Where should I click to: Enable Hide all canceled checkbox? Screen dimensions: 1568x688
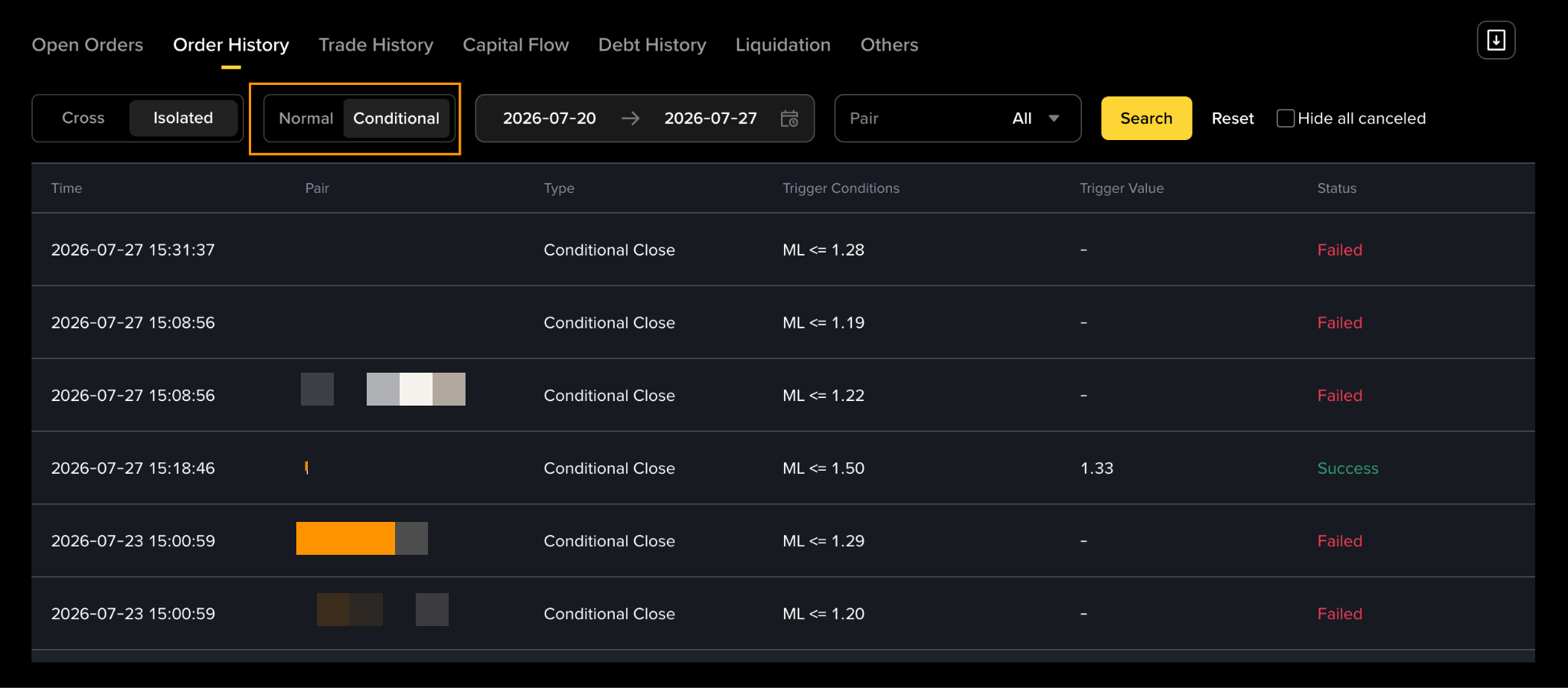1285,119
